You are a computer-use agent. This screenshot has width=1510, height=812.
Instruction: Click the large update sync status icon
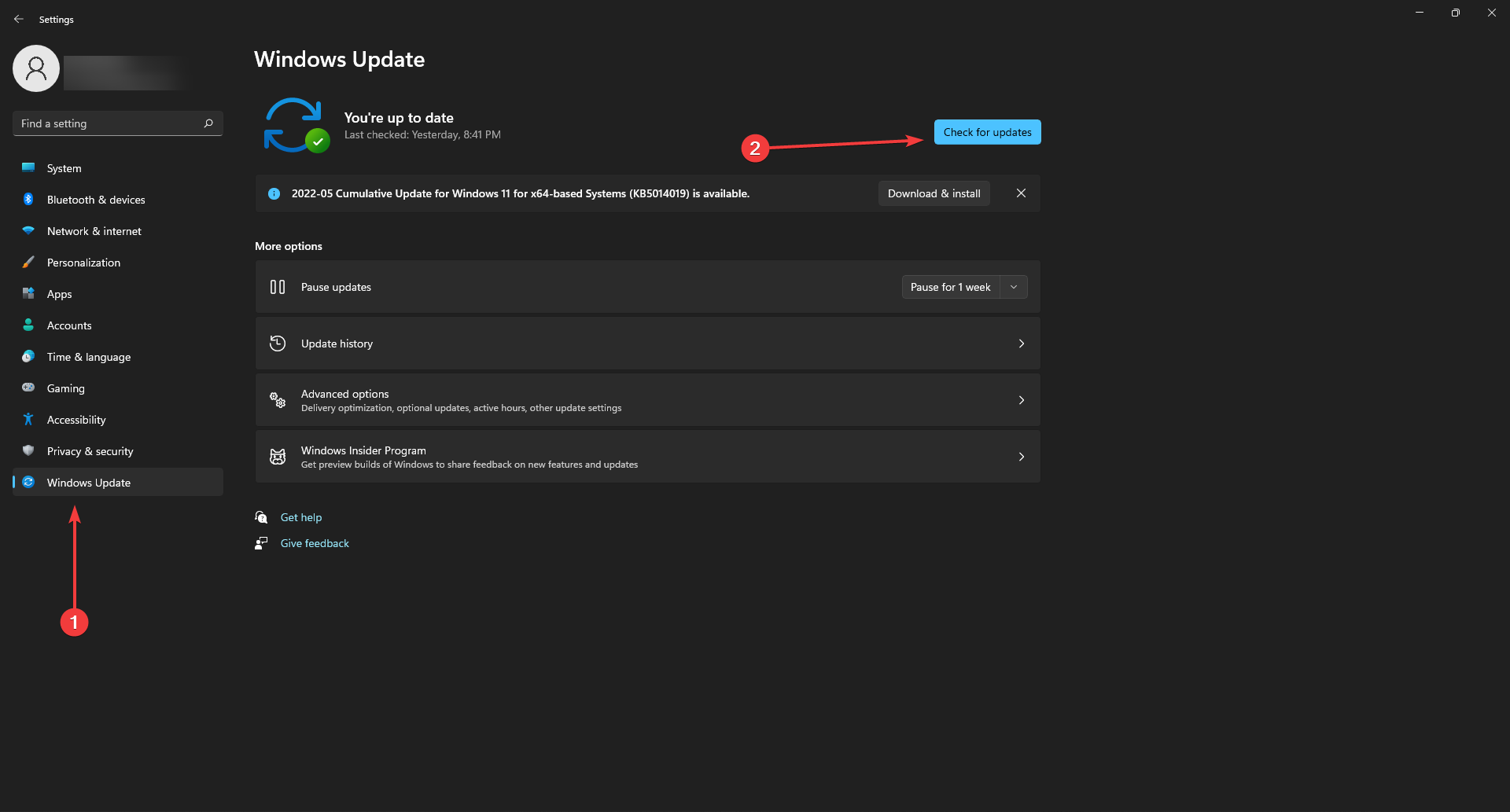pyautogui.click(x=296, y=125)
